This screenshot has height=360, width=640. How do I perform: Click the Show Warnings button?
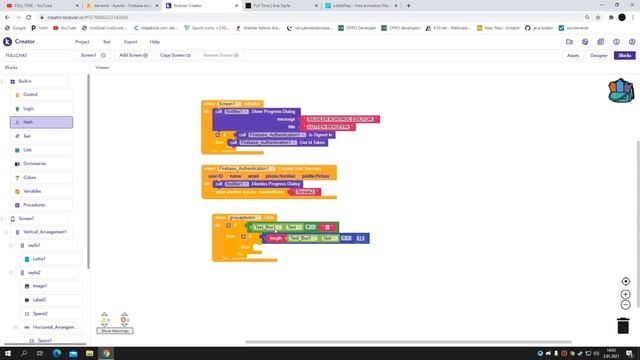click(115, 331)
